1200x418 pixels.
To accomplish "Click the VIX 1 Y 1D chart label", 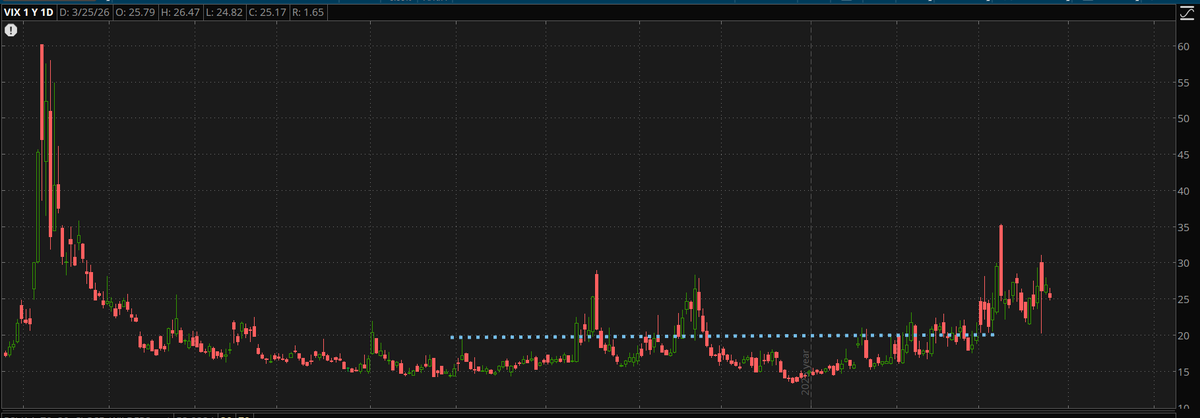I will pos(28,12).
